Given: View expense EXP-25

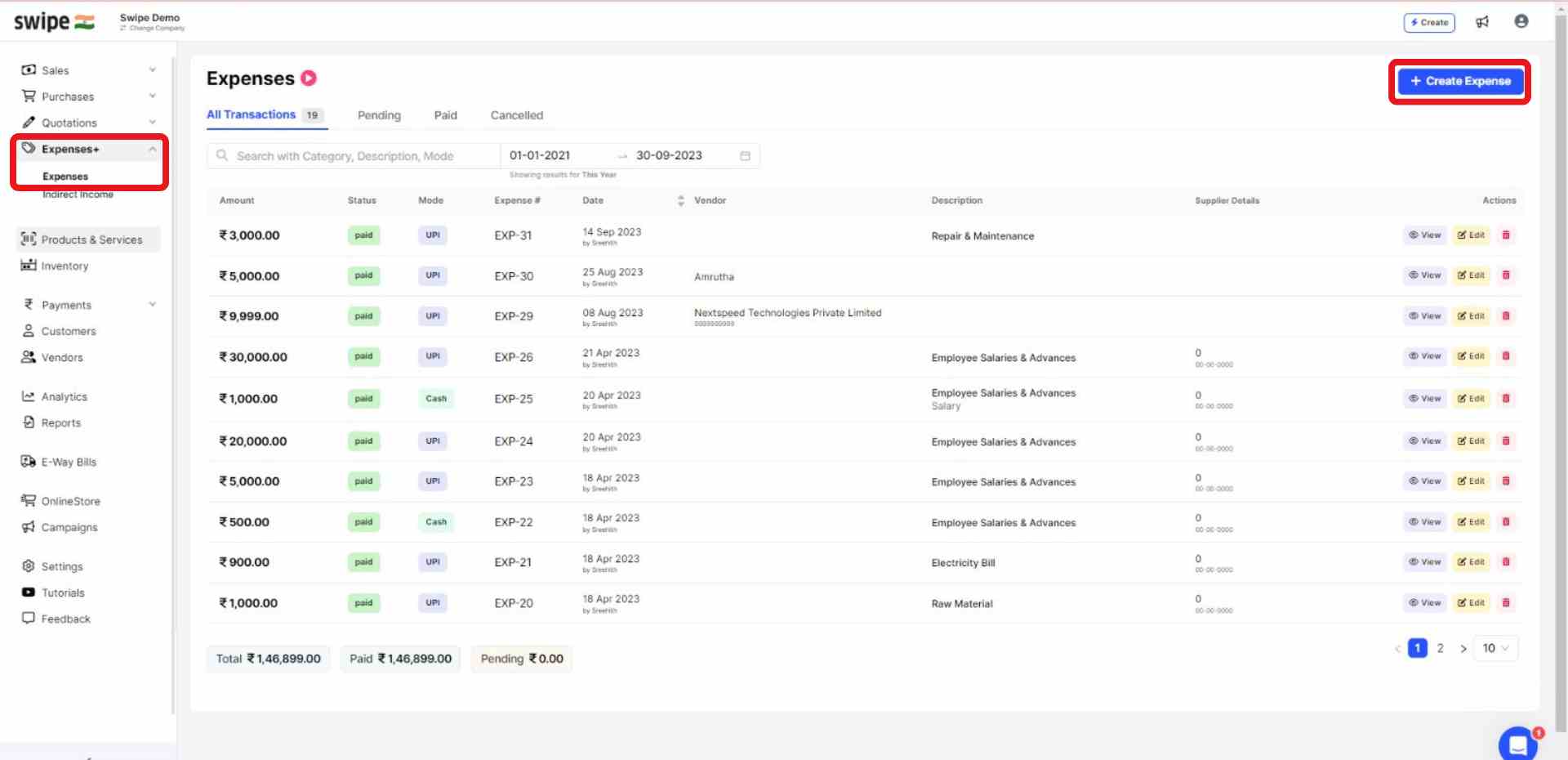Looking at the screenshot, I should (x=1425, y=399).
